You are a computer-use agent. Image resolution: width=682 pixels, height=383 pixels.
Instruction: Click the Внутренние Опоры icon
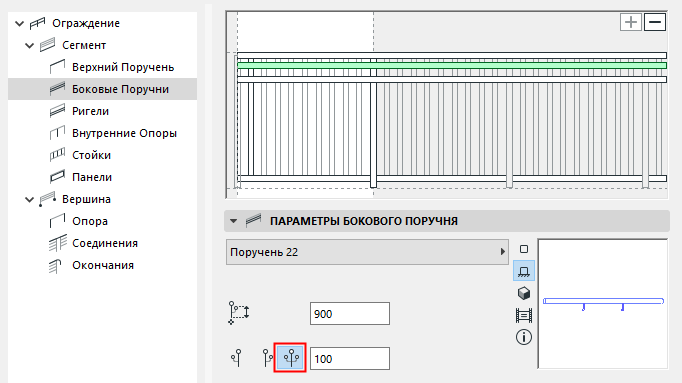point(57,133)
